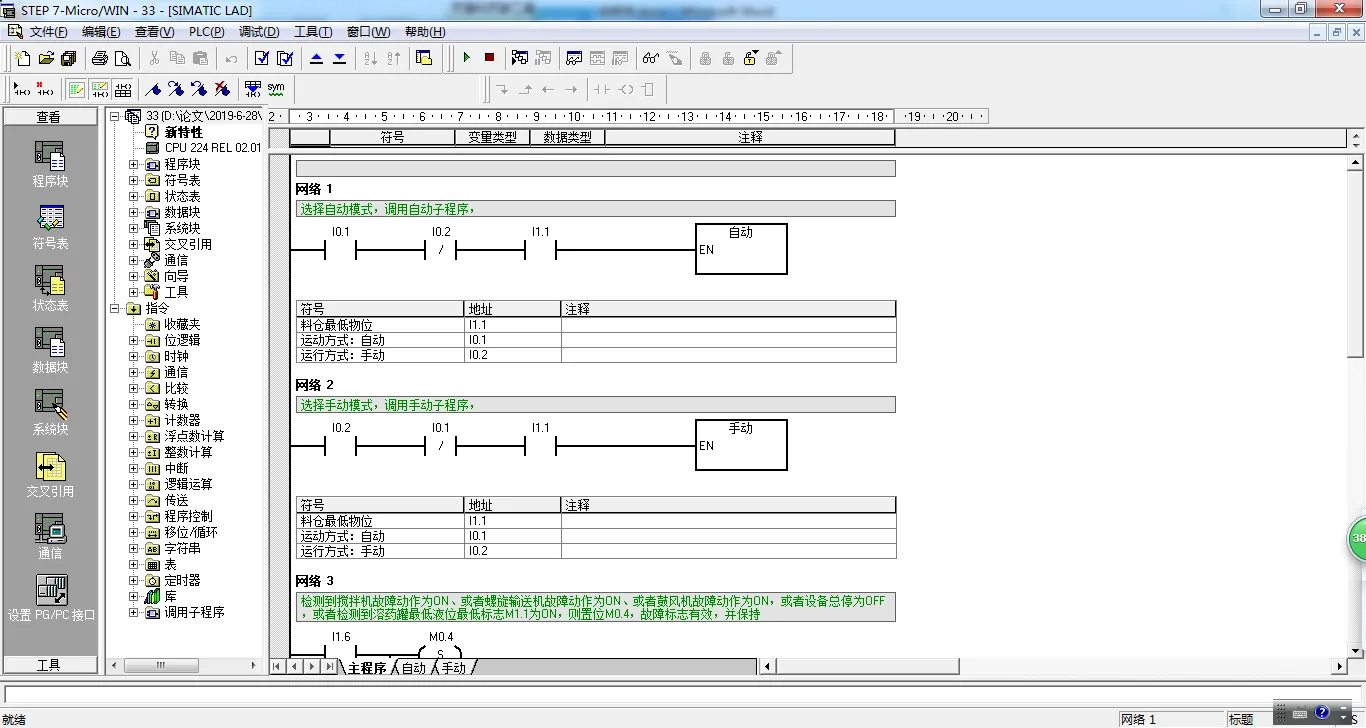Compile the program with the first checkmark icon
This screenshot has width=1366, height=728.
pos(262,58)
